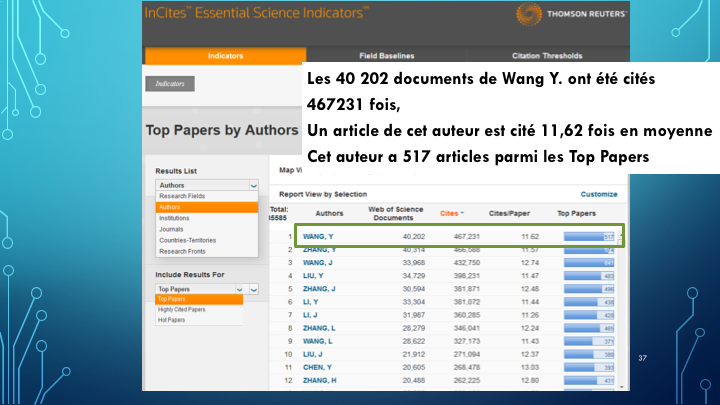Click LI, Y top papers bar
720x405 pixels.
[589, 302]
